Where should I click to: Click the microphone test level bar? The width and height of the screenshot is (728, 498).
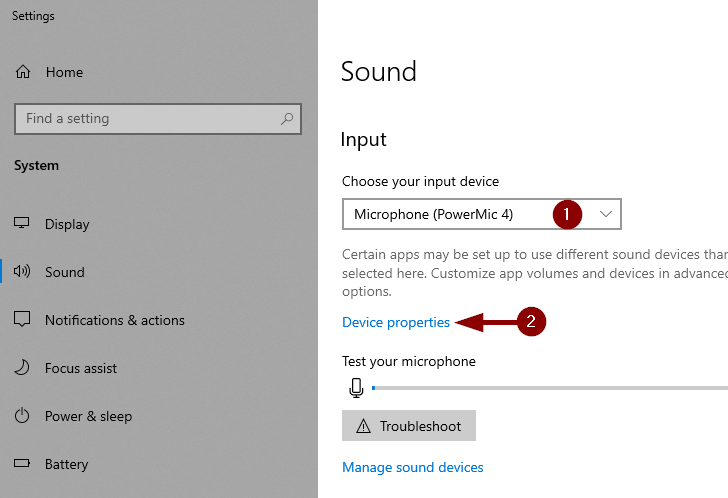point(550,388)
